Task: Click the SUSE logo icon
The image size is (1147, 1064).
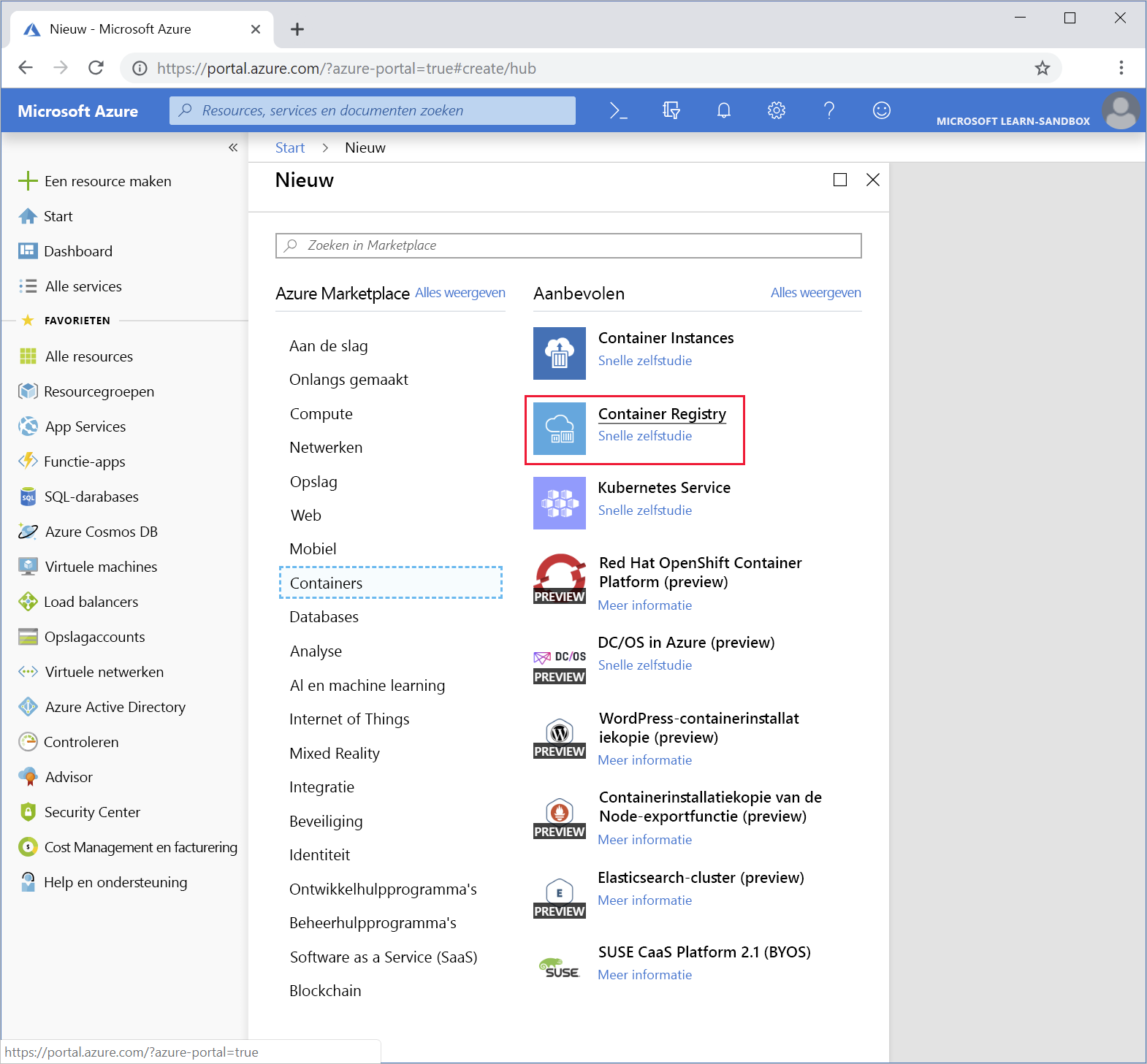Action: [560, 968]
